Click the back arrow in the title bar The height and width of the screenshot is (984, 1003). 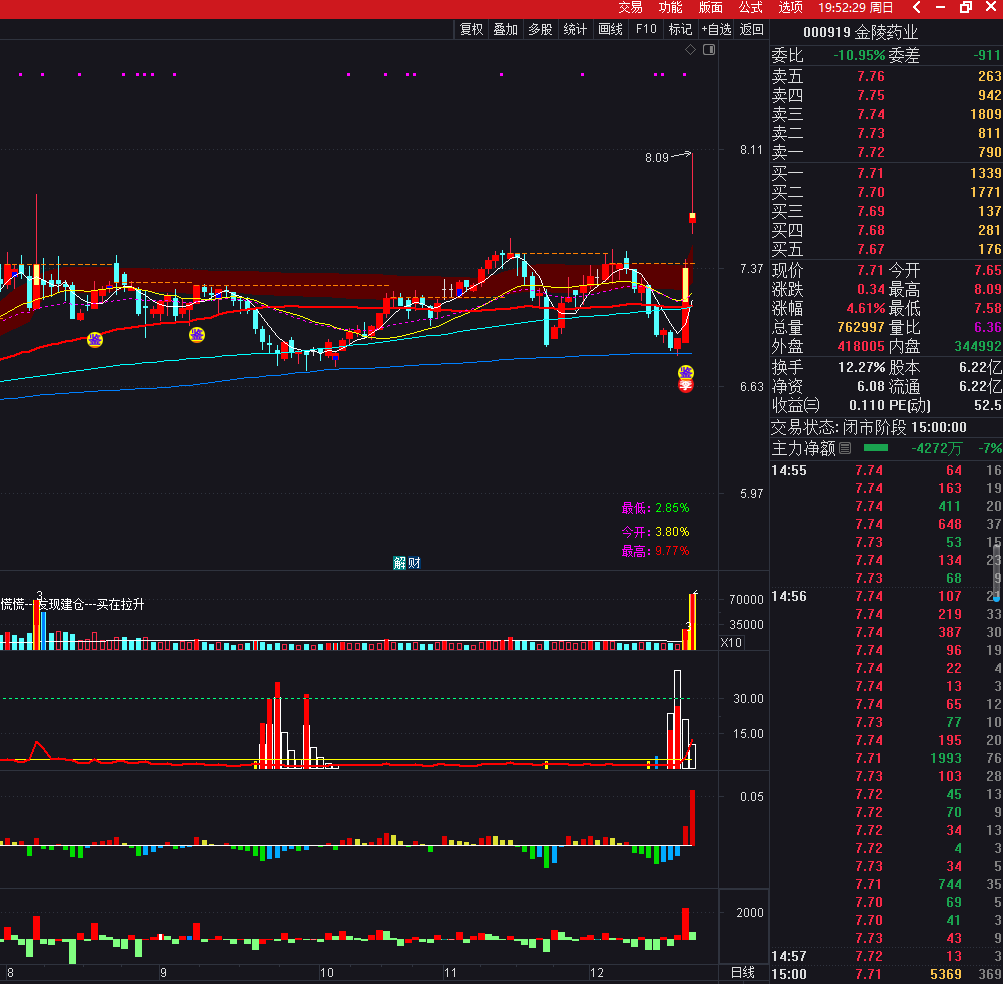[x=915, y=8]
